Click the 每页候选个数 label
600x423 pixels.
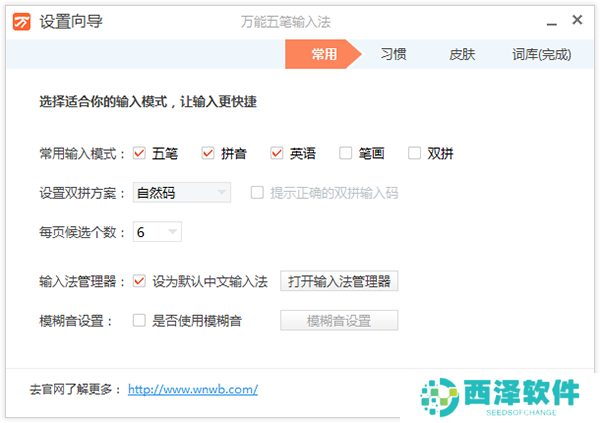[82, 232]
